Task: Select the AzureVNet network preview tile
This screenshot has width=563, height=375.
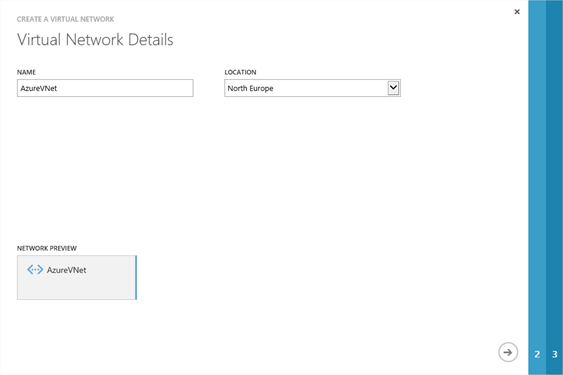Action: coord(77,277)
